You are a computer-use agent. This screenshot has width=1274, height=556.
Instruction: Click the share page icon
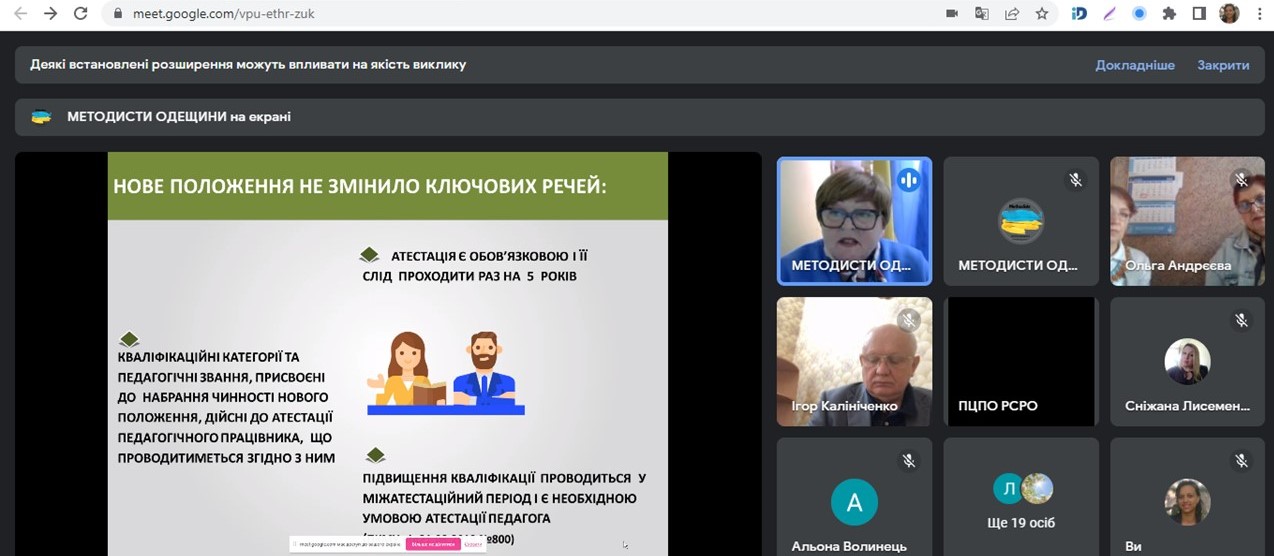[x=1012, y=14]
